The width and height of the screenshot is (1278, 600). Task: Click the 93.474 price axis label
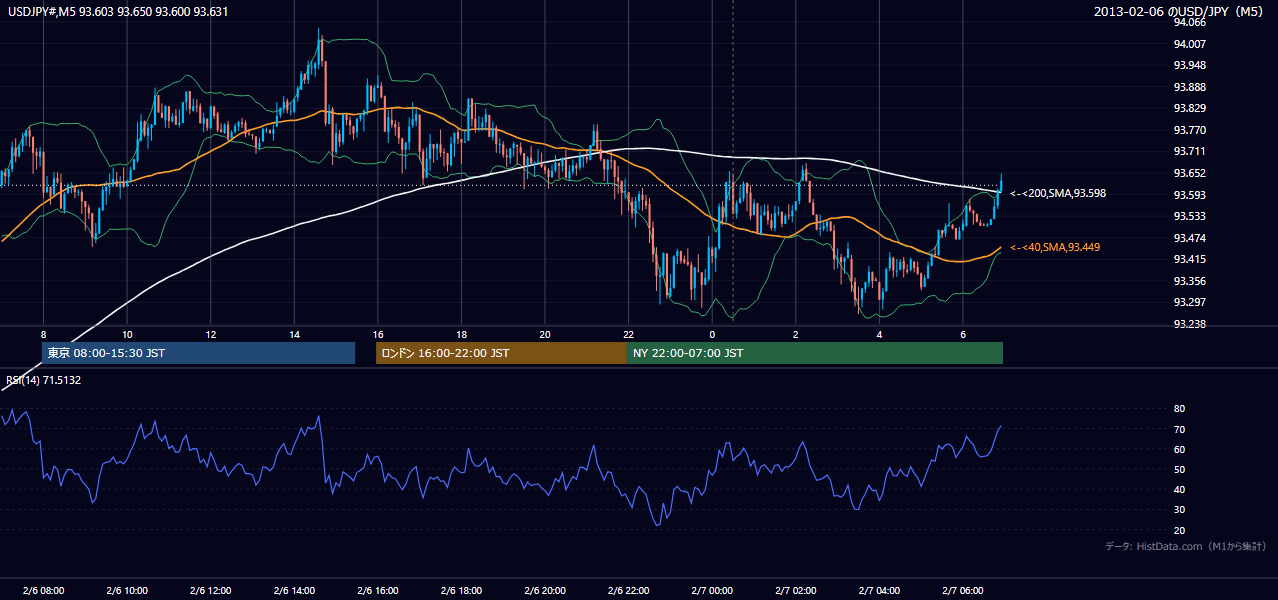point(1189,238)
